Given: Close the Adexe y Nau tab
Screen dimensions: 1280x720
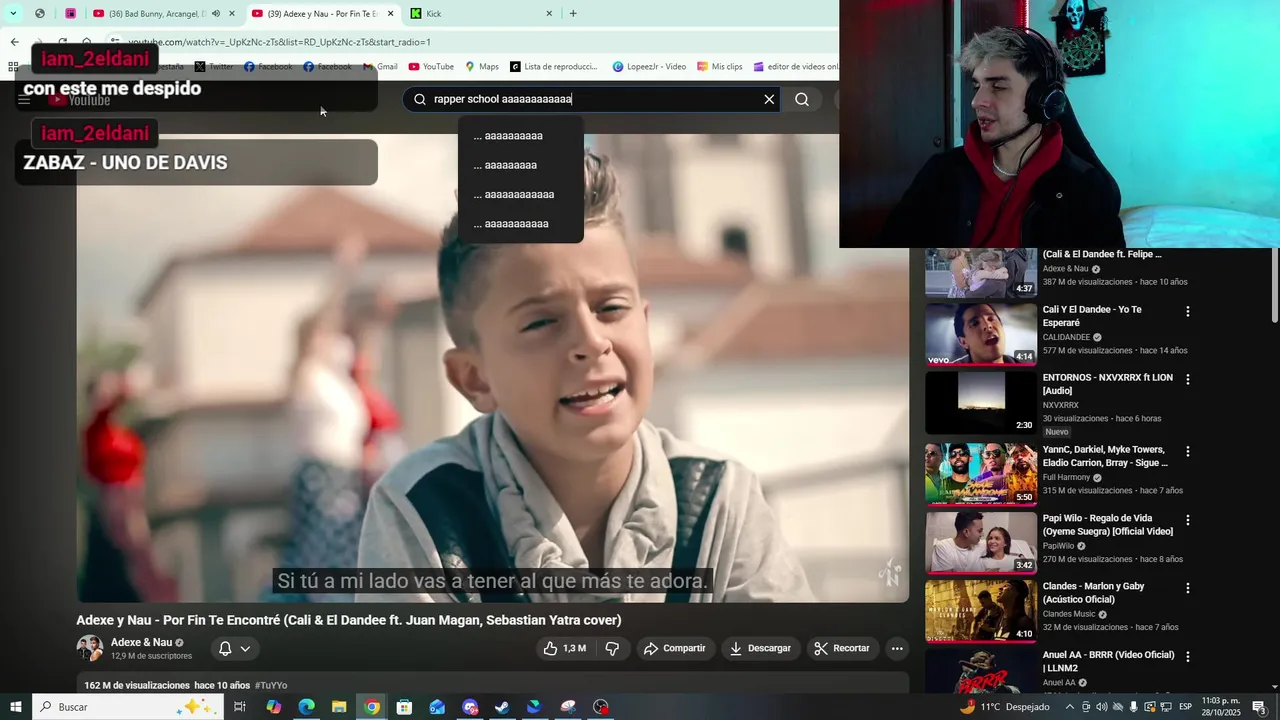Looking at the screenshot, I should (x=391, y=14).
